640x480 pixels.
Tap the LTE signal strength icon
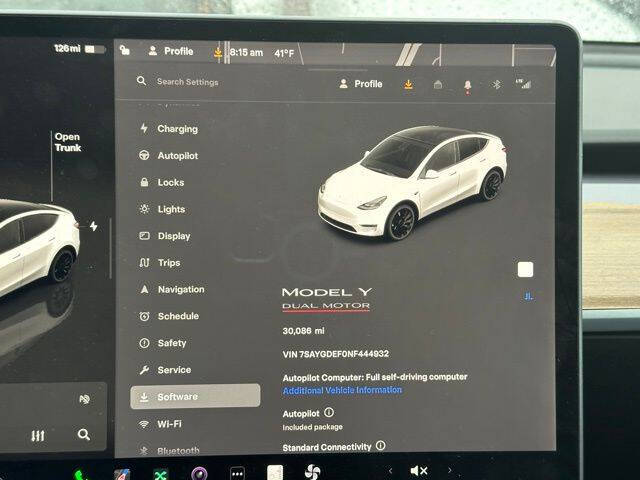tap(523, 84)
